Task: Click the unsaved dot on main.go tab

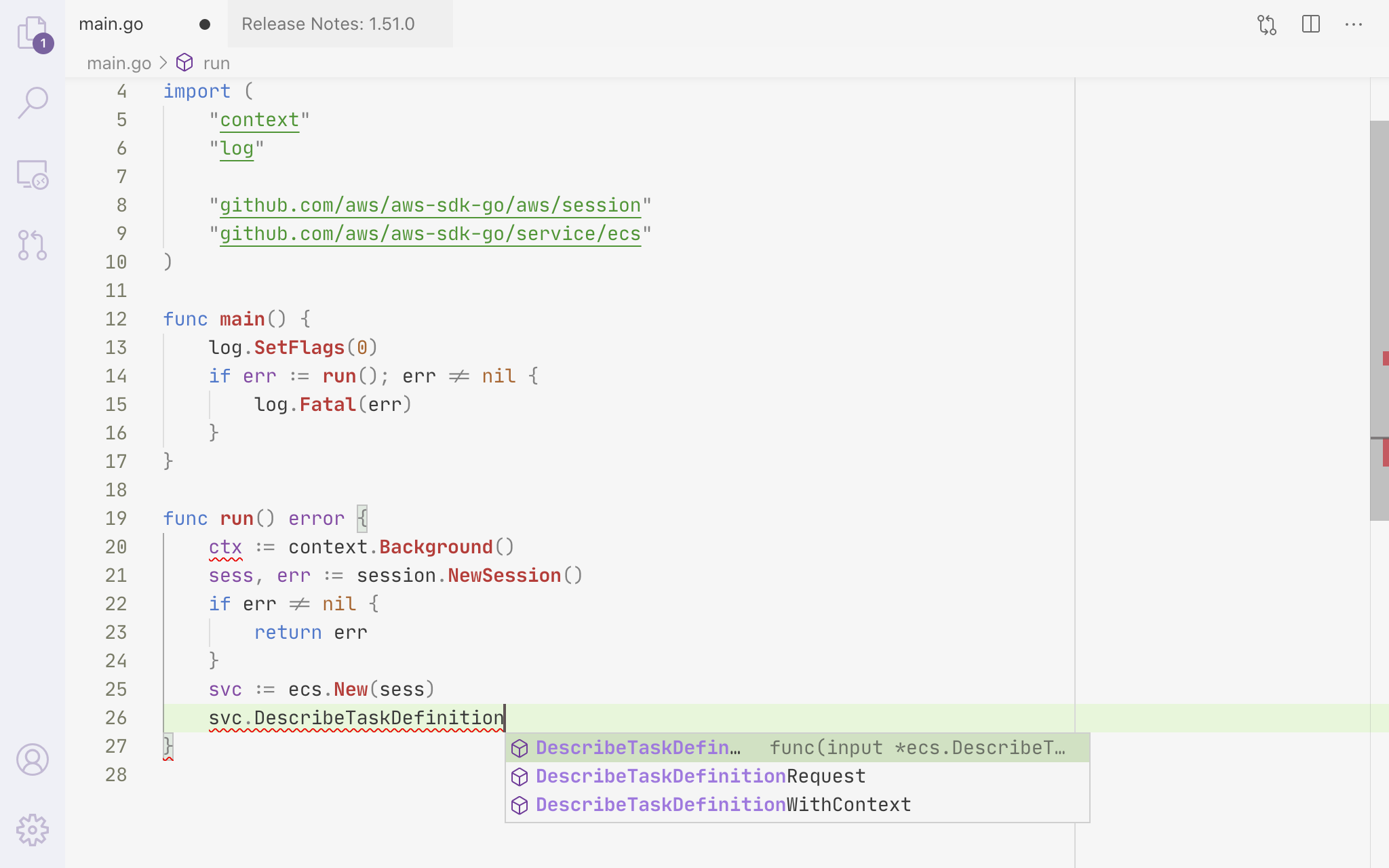Action: (x=205, y=24)
